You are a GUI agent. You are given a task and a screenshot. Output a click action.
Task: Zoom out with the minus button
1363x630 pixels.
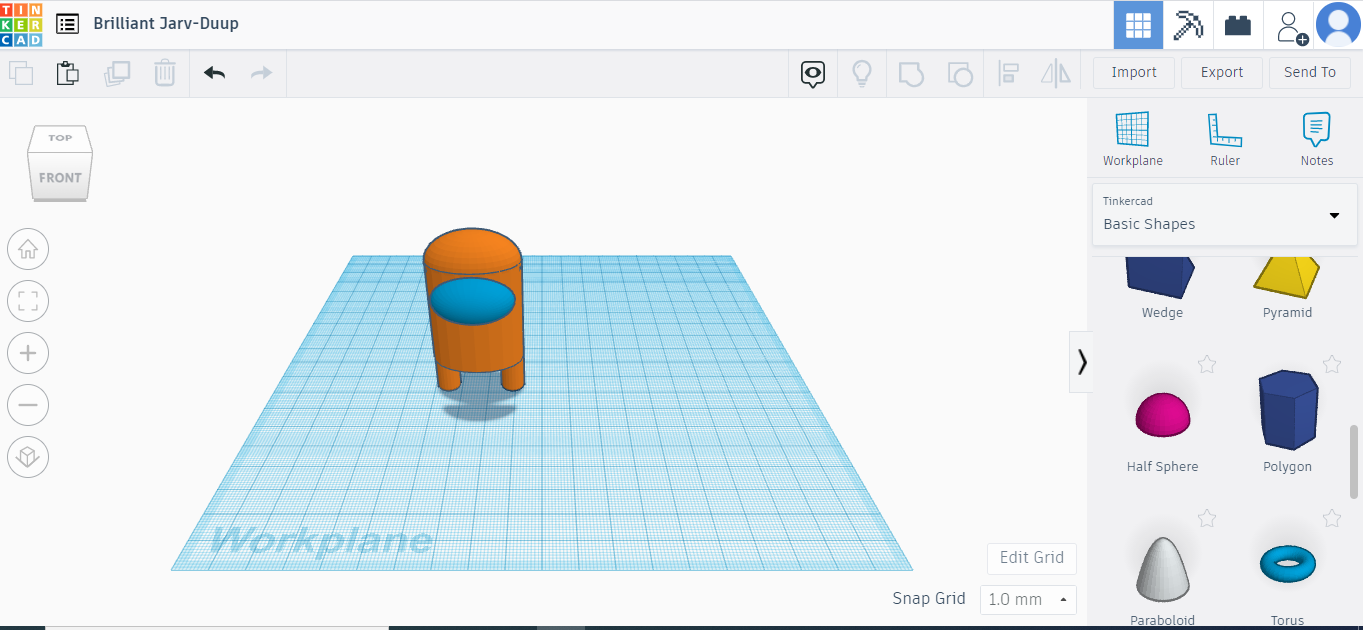(28, 405)
